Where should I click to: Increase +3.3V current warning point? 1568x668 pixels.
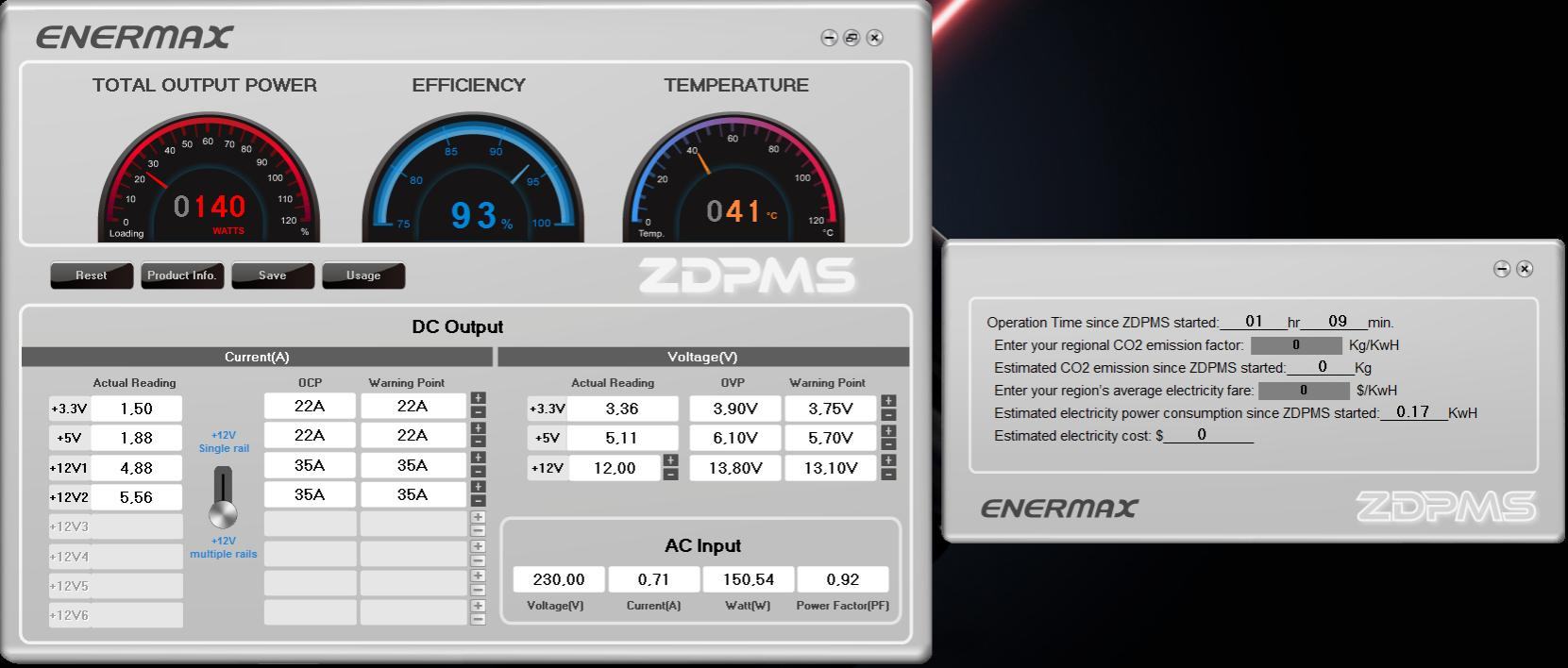coord(479,399)
